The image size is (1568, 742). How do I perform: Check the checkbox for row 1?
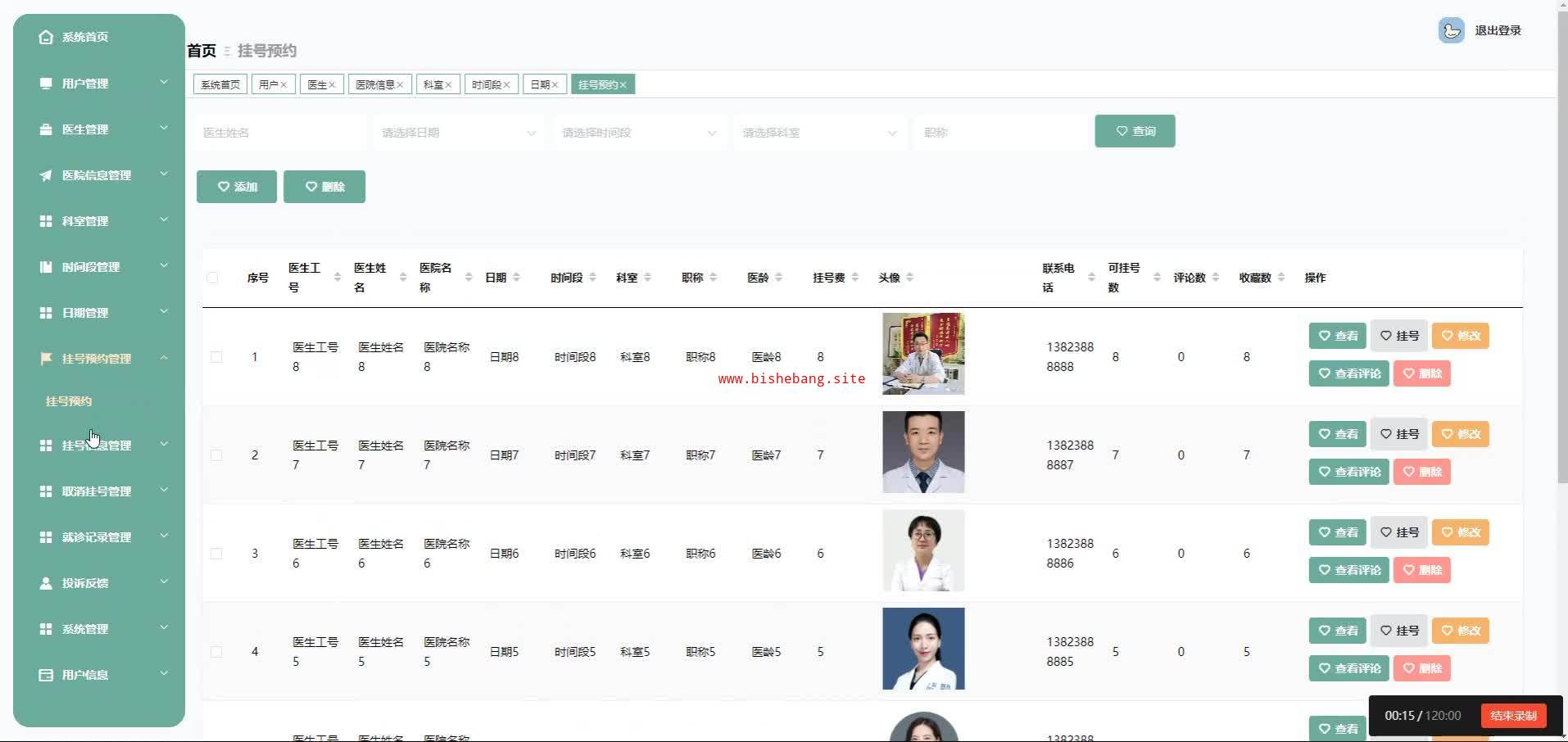(x=216, y=357)
